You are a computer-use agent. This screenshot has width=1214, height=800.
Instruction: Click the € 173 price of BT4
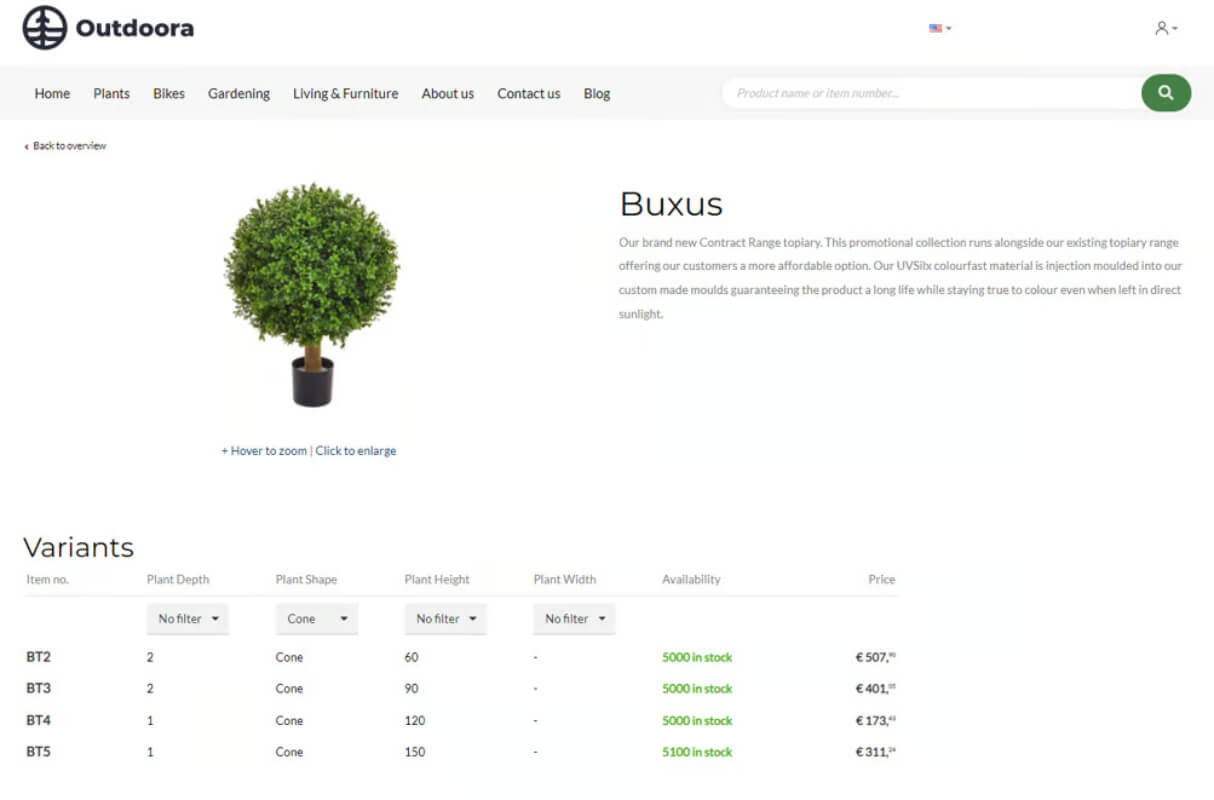click(x=875, y=720)
